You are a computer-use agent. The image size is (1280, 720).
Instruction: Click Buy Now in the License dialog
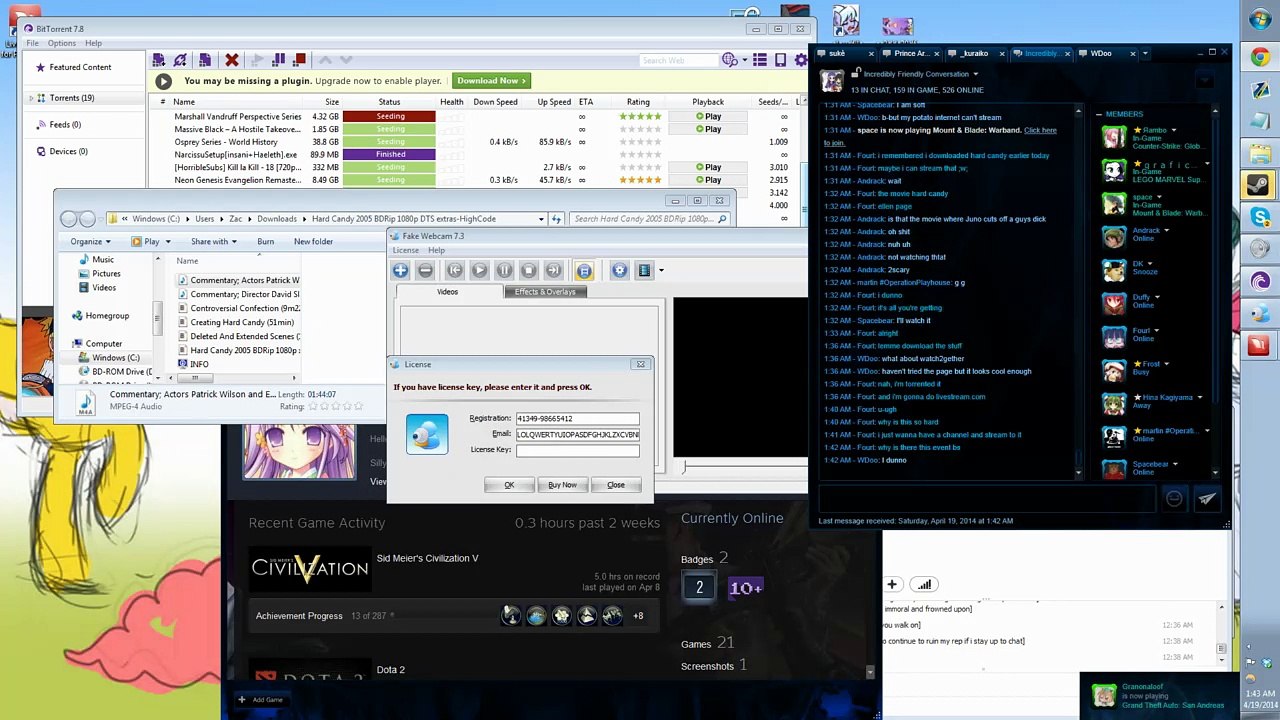(562, 485)
